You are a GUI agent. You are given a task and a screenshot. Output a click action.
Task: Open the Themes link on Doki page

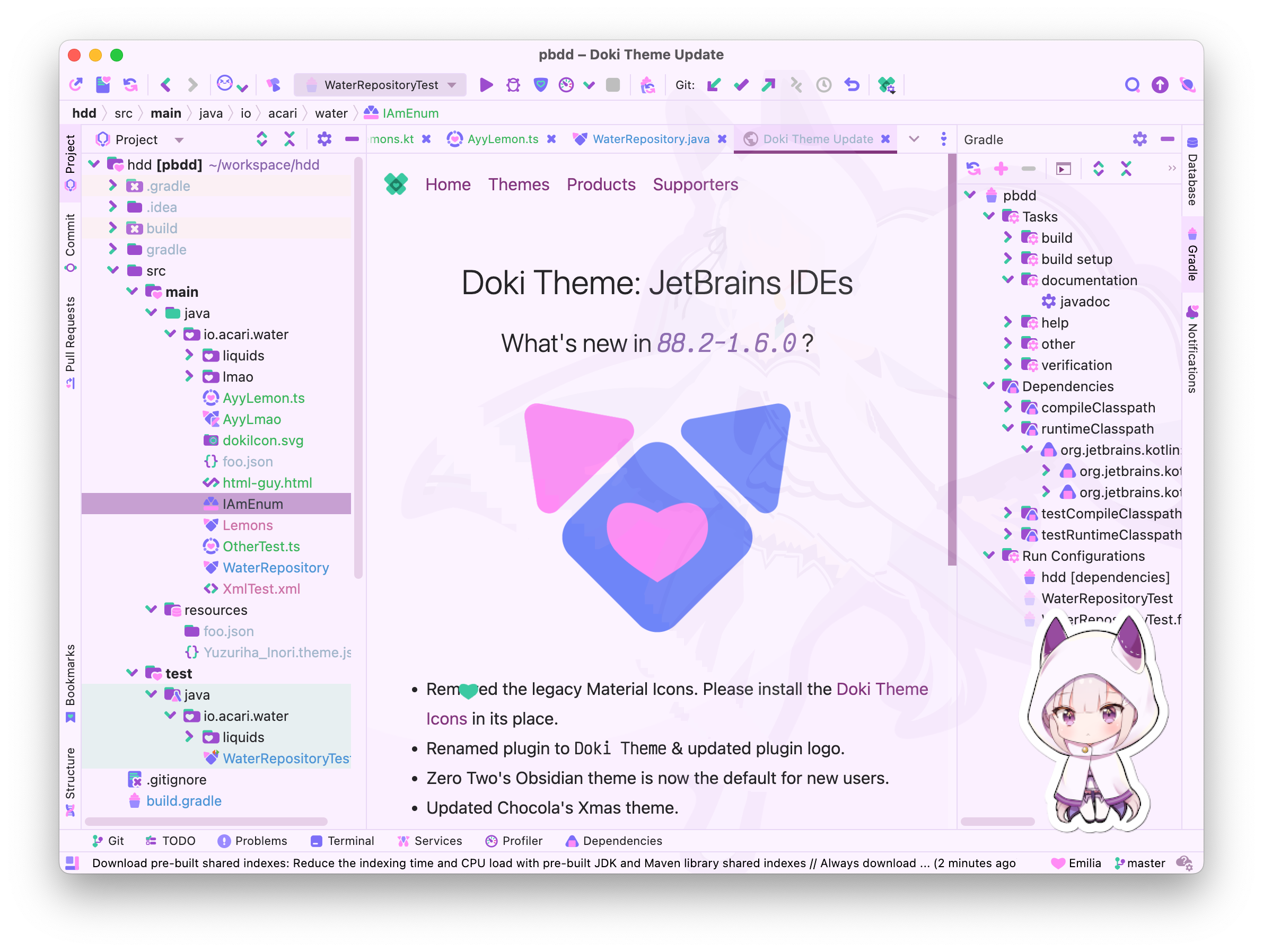(518, 184)
